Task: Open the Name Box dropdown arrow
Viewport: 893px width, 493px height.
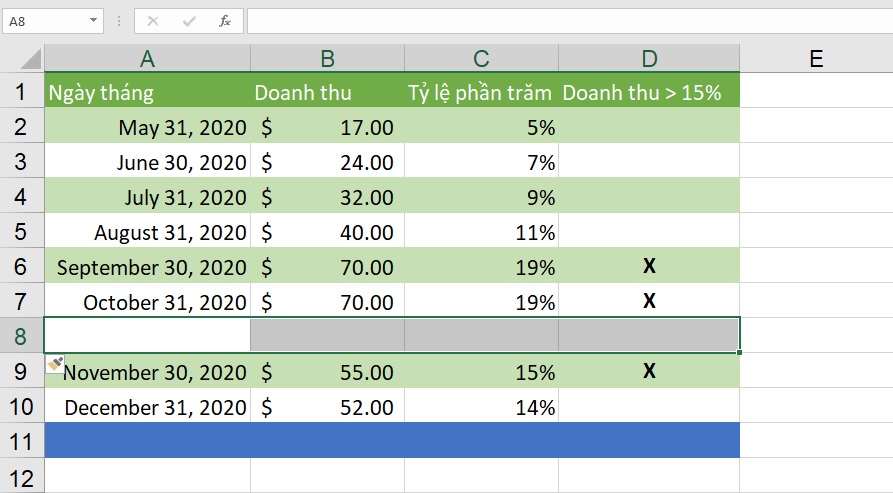Action: coord(93,21)
